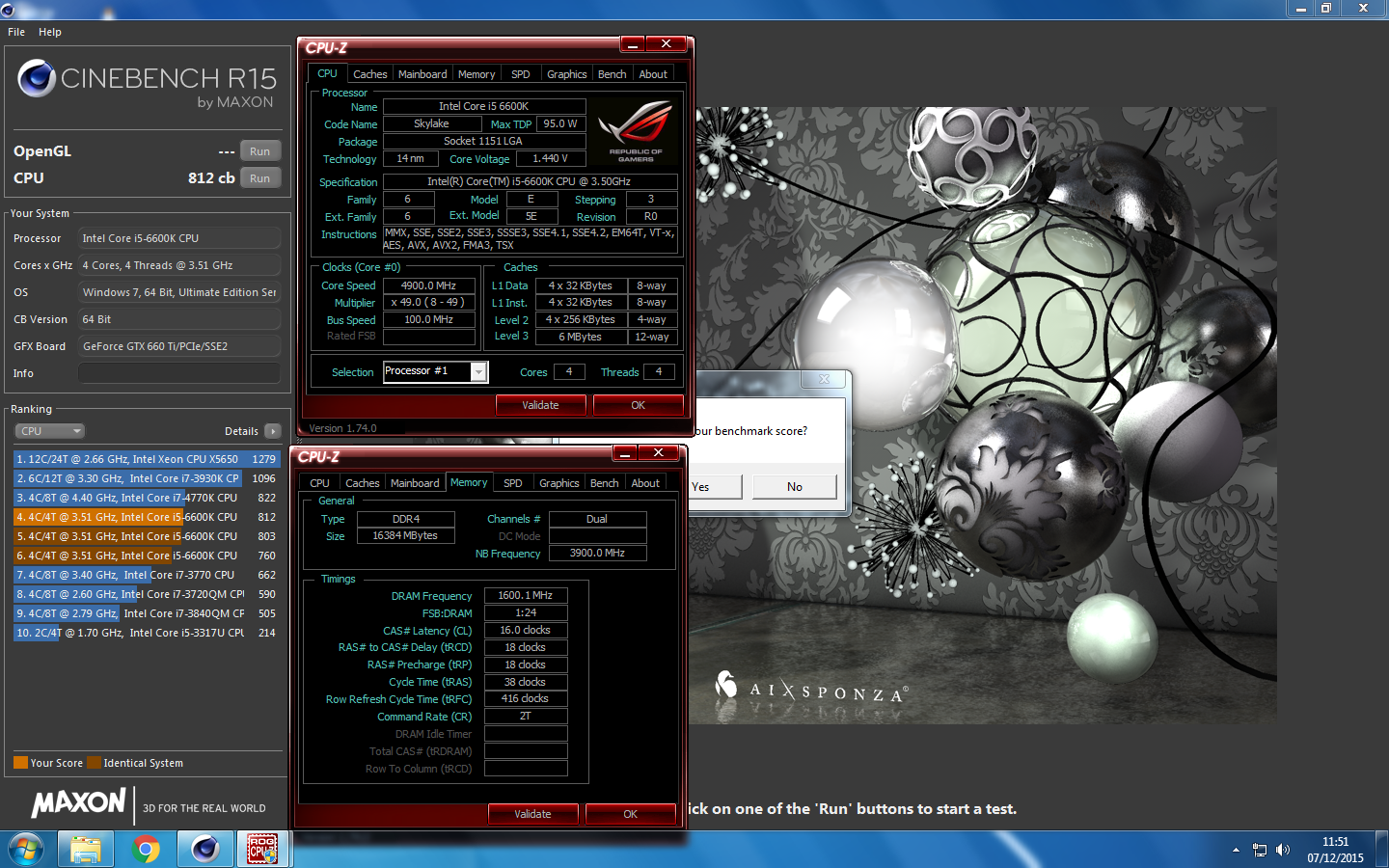Open the CPU ranking type dropdown
1389x868 pixels.
(50, 431)
